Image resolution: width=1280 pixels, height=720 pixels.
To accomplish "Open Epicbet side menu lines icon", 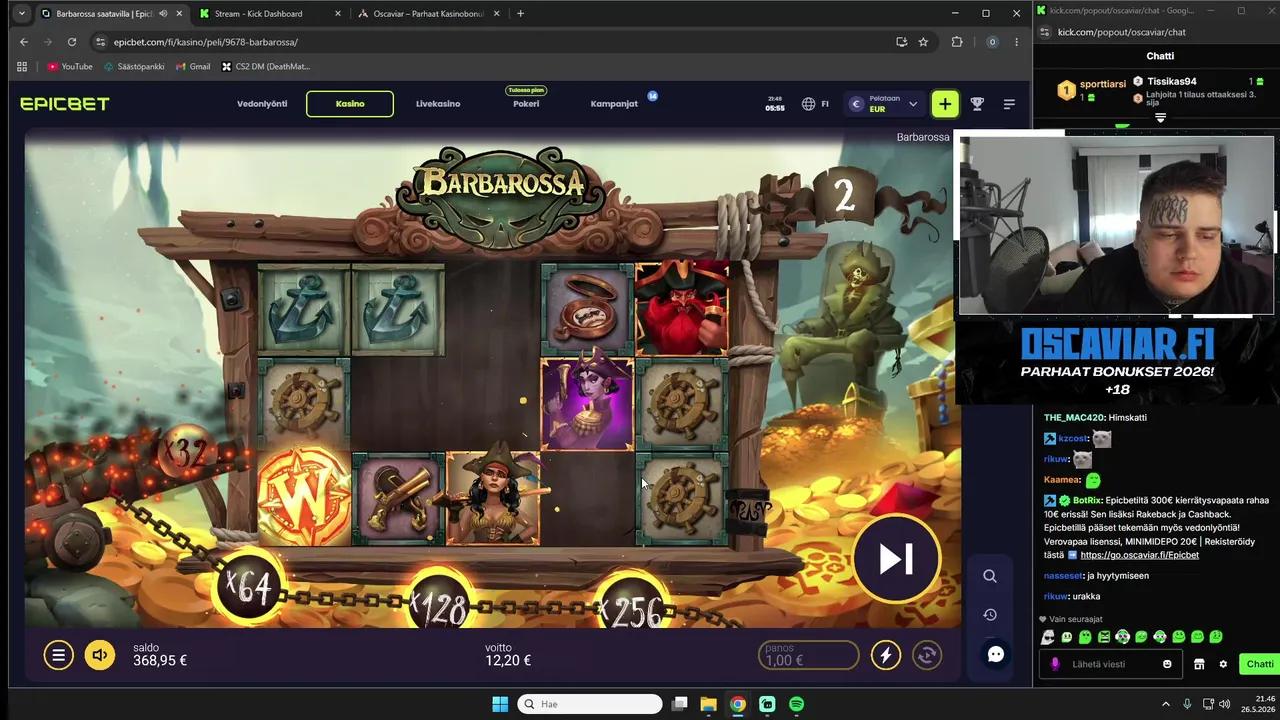I will (x=1009, y=104).
